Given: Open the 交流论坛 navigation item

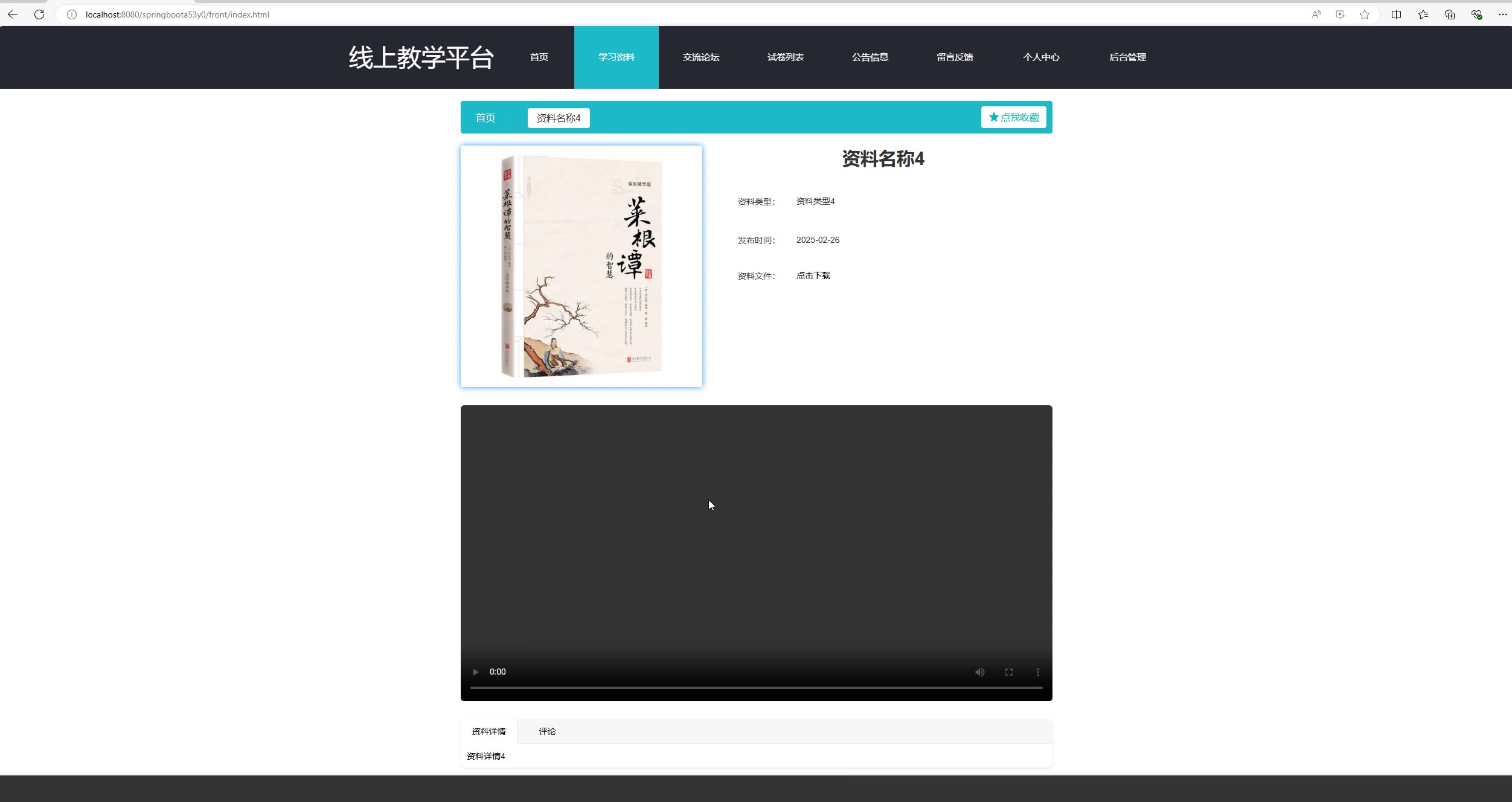Looking at the screenshot, I should 701,57.
